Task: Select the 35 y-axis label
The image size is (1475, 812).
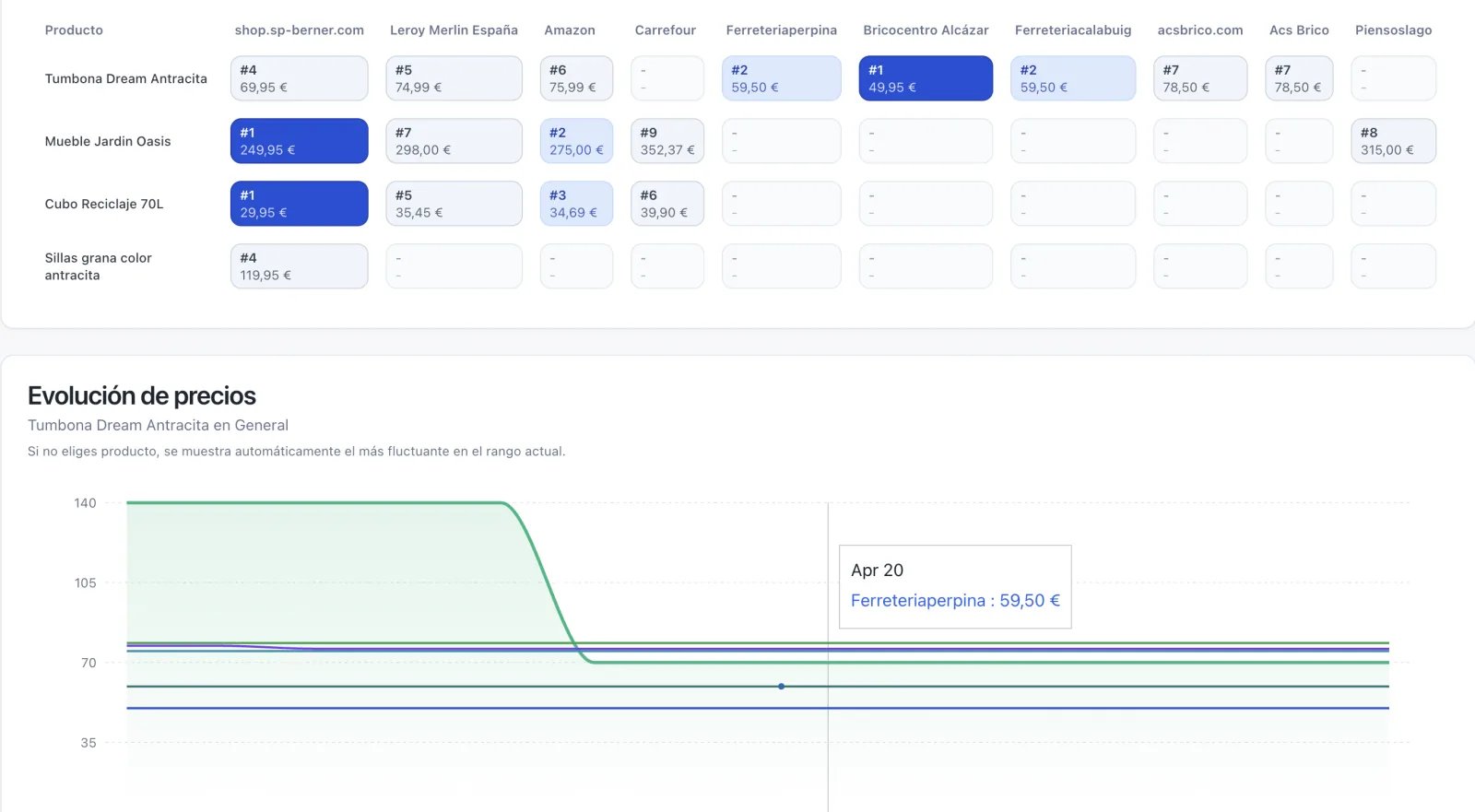Action: click(x=88, y=743)
